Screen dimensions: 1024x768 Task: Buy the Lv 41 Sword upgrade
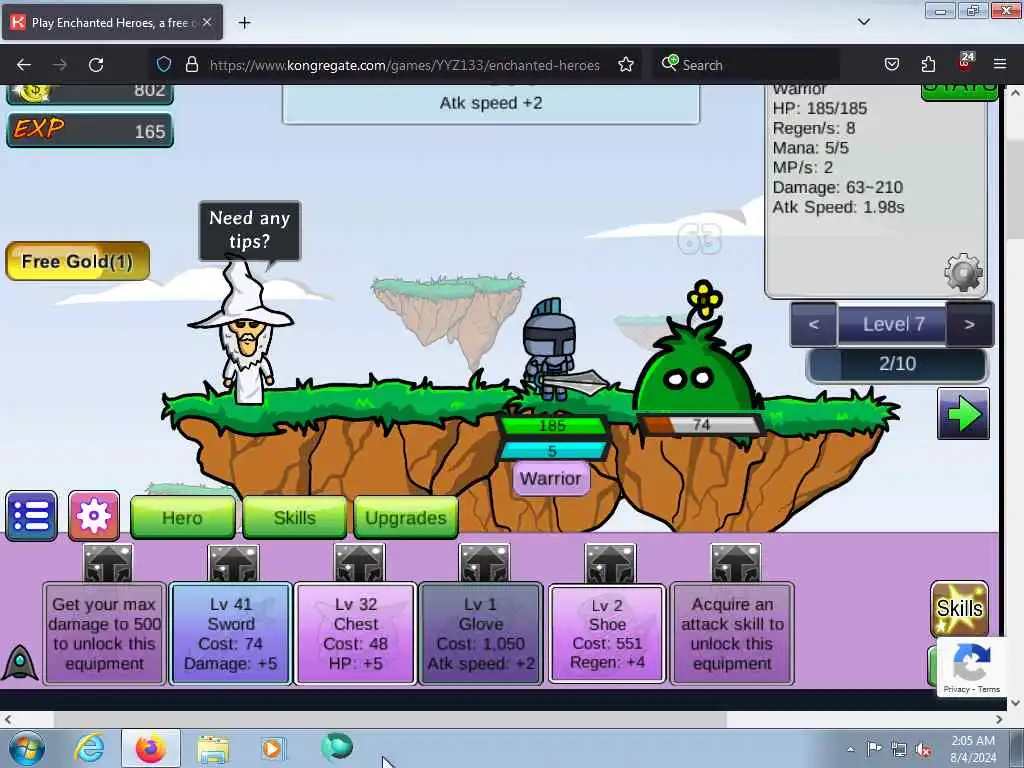pyautogui.click(x=231, y=633)
